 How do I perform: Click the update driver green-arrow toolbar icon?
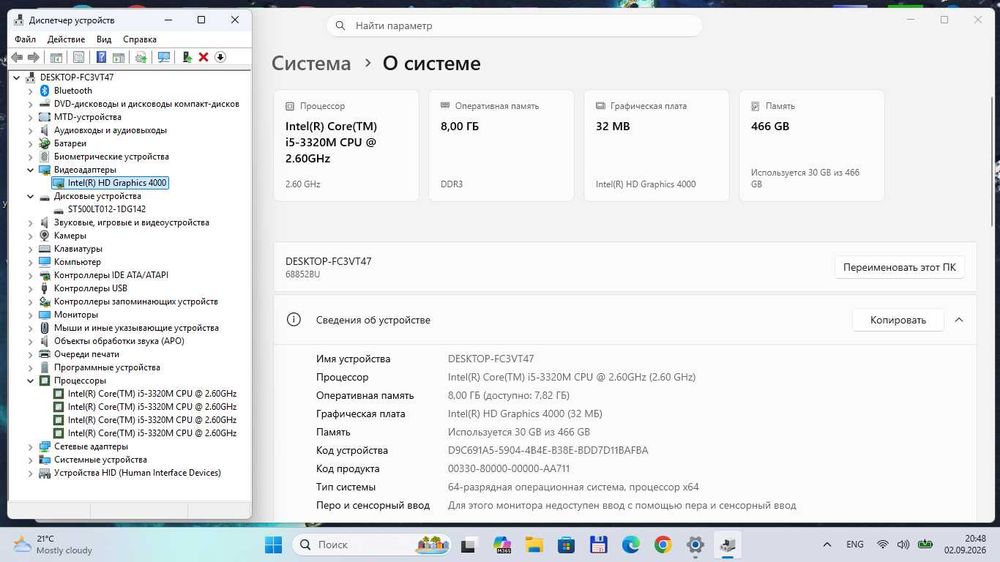click(x=187, y=57)
